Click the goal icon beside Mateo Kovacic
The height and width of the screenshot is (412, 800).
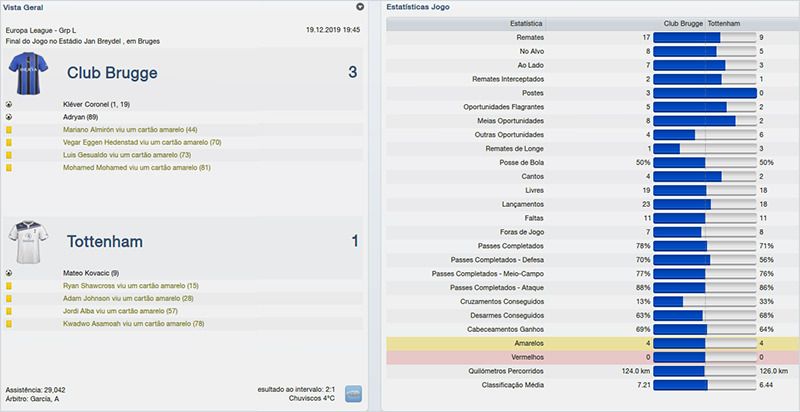pyautogui.click(x=9, y=272)
